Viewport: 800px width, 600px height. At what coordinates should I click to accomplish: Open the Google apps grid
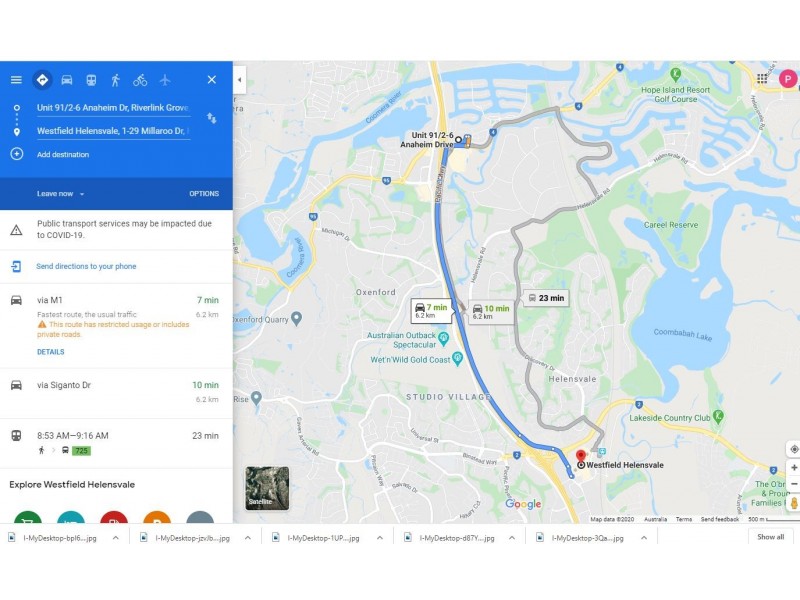[x=762, y=78]
